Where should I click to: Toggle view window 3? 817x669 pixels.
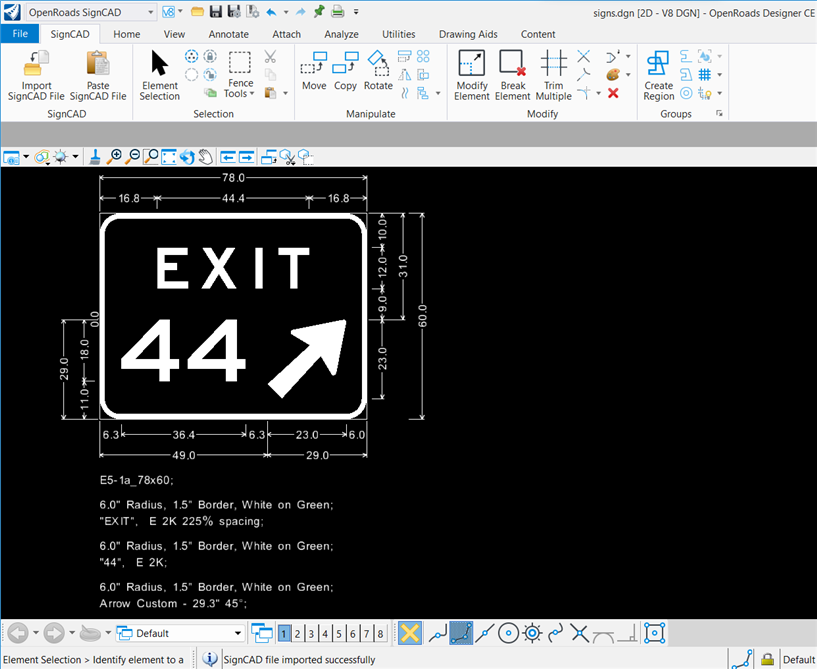(x=311, y=634)
